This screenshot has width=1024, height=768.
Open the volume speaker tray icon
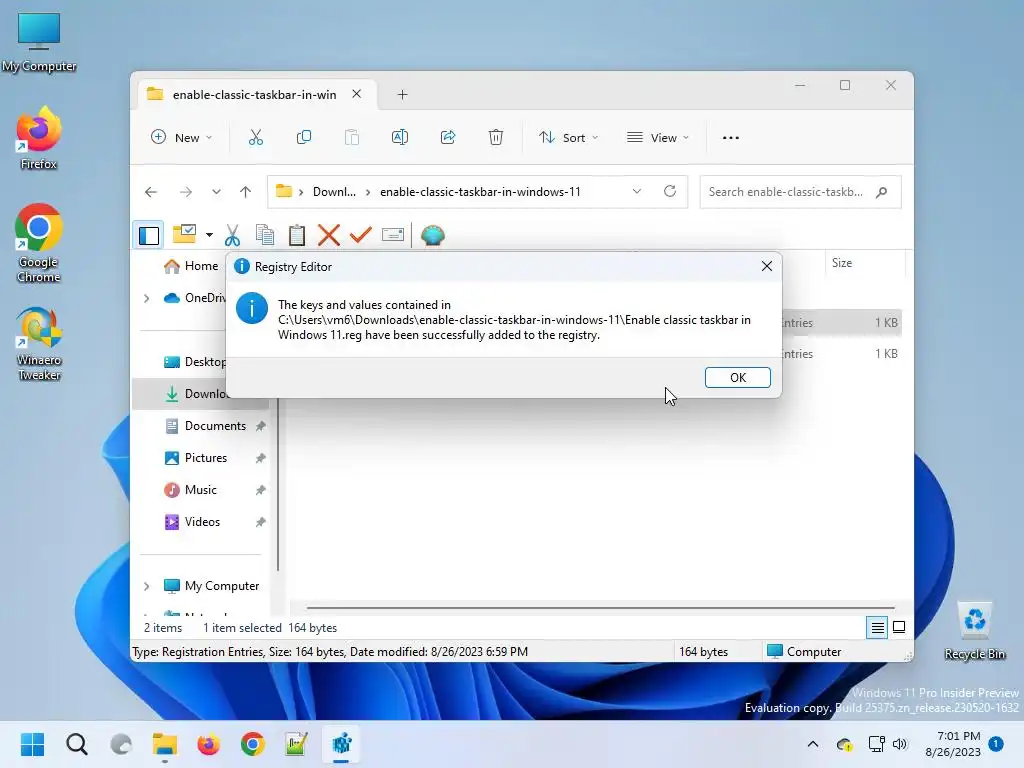pyautogui.click(x=900, y=744)
